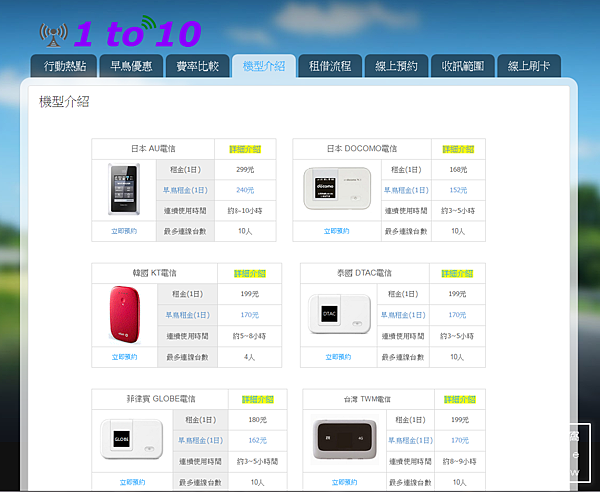
Task: Click 170元 in the TWM table
Action: [460, 440]
